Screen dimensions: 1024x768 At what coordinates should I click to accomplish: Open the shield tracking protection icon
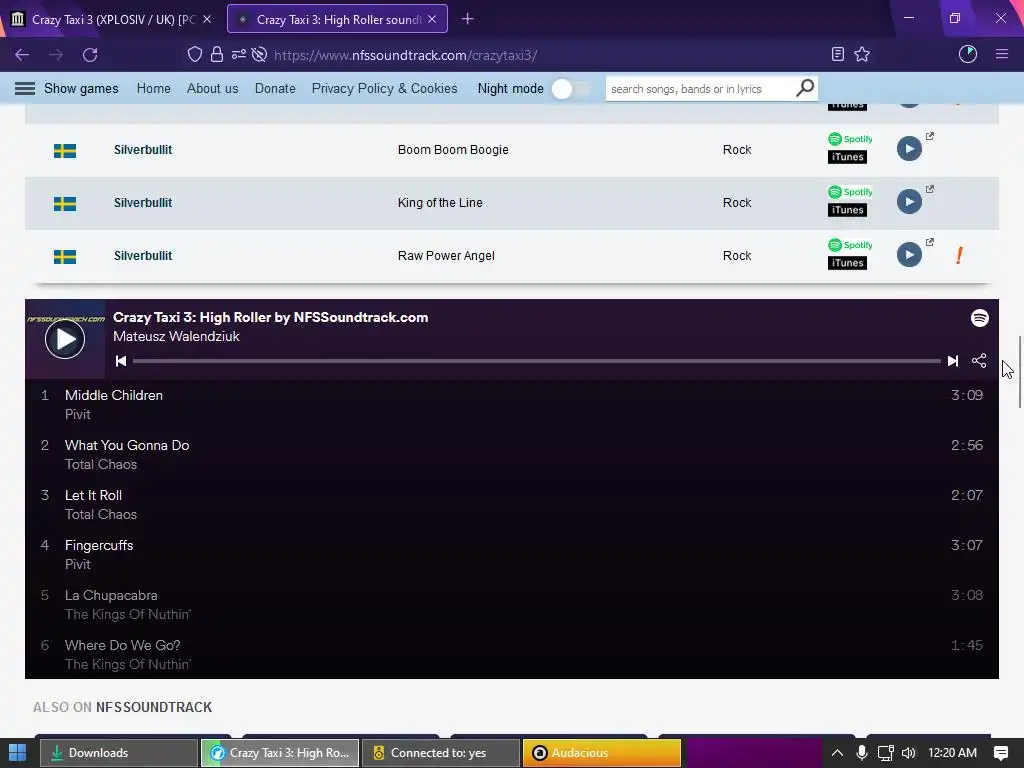[195, 55]
